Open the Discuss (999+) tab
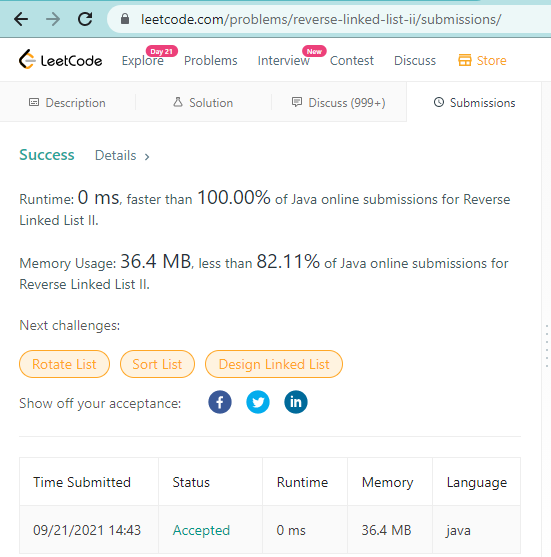The image size is (551, 557). coord(339,103)
